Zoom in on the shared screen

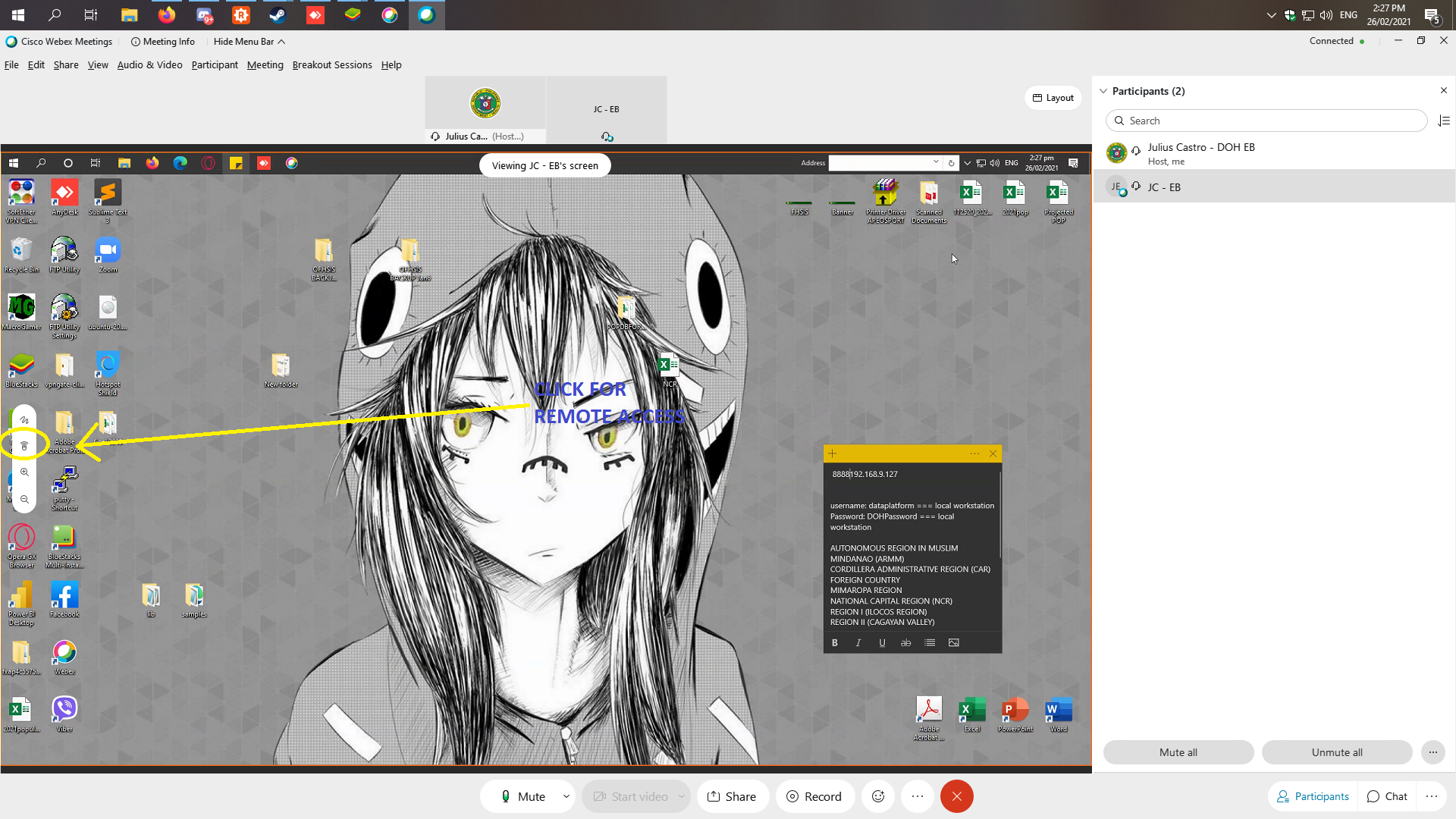[24, 472]
